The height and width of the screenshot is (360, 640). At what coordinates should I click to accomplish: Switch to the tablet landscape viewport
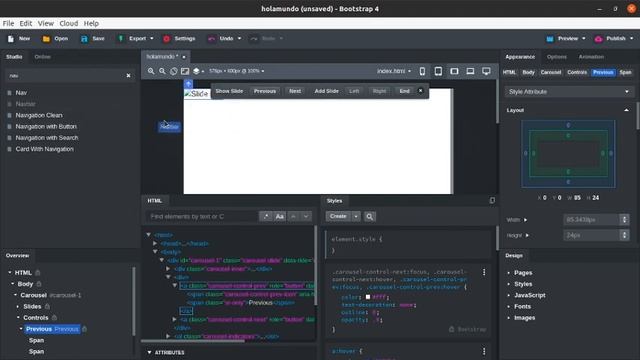(x=454, y=71)
